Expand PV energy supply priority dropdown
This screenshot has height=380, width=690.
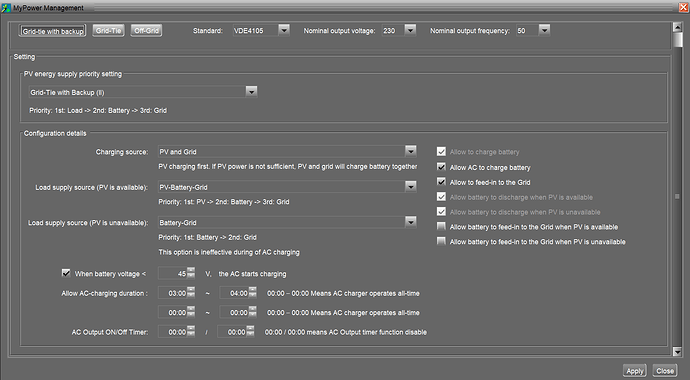coord(251,92)
